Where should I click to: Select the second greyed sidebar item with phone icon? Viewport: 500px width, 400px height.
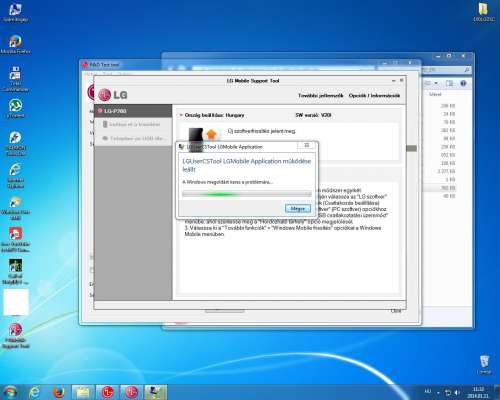[x=133, y=124]
